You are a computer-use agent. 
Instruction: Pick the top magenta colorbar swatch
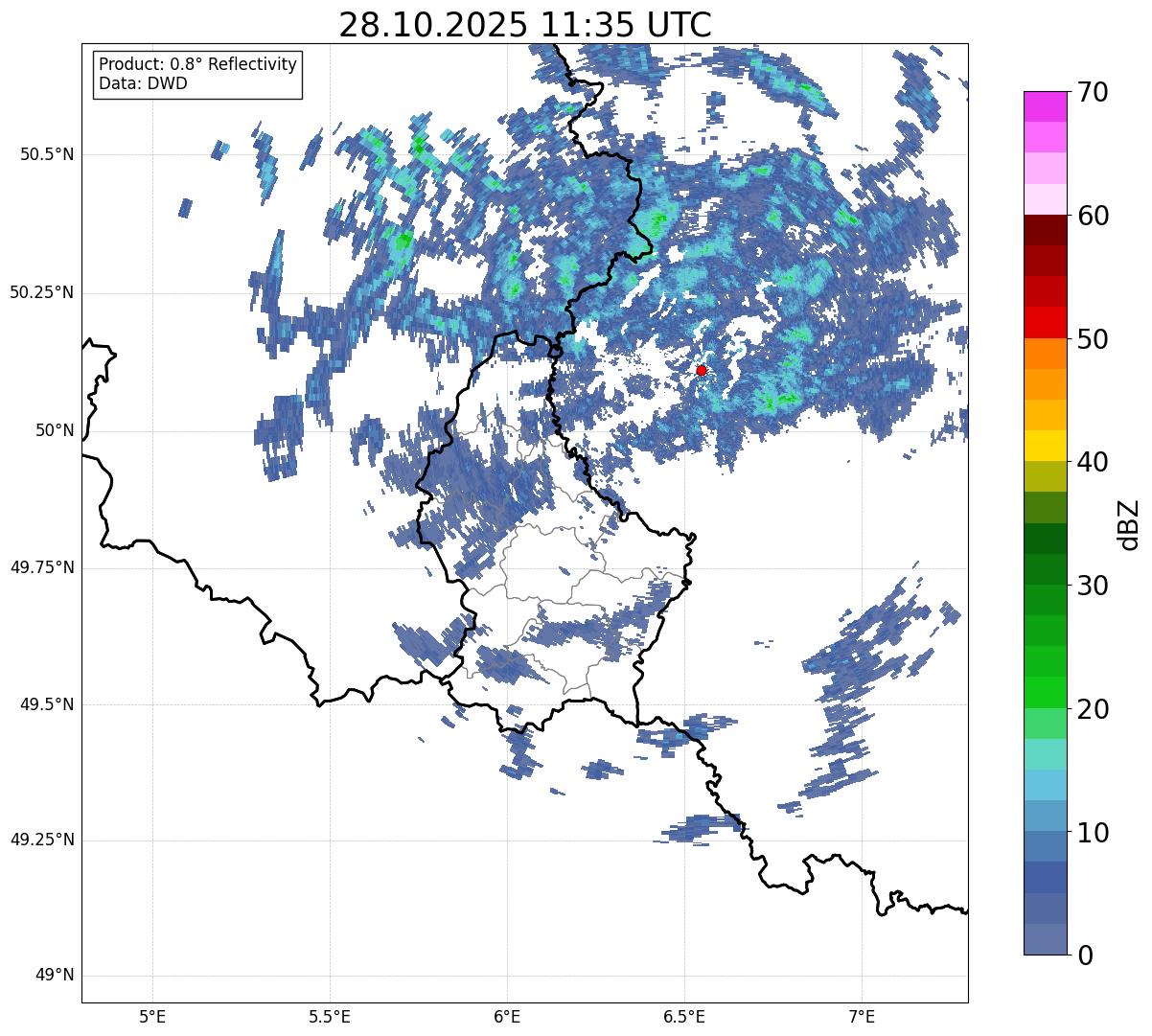click(1045, 107)
